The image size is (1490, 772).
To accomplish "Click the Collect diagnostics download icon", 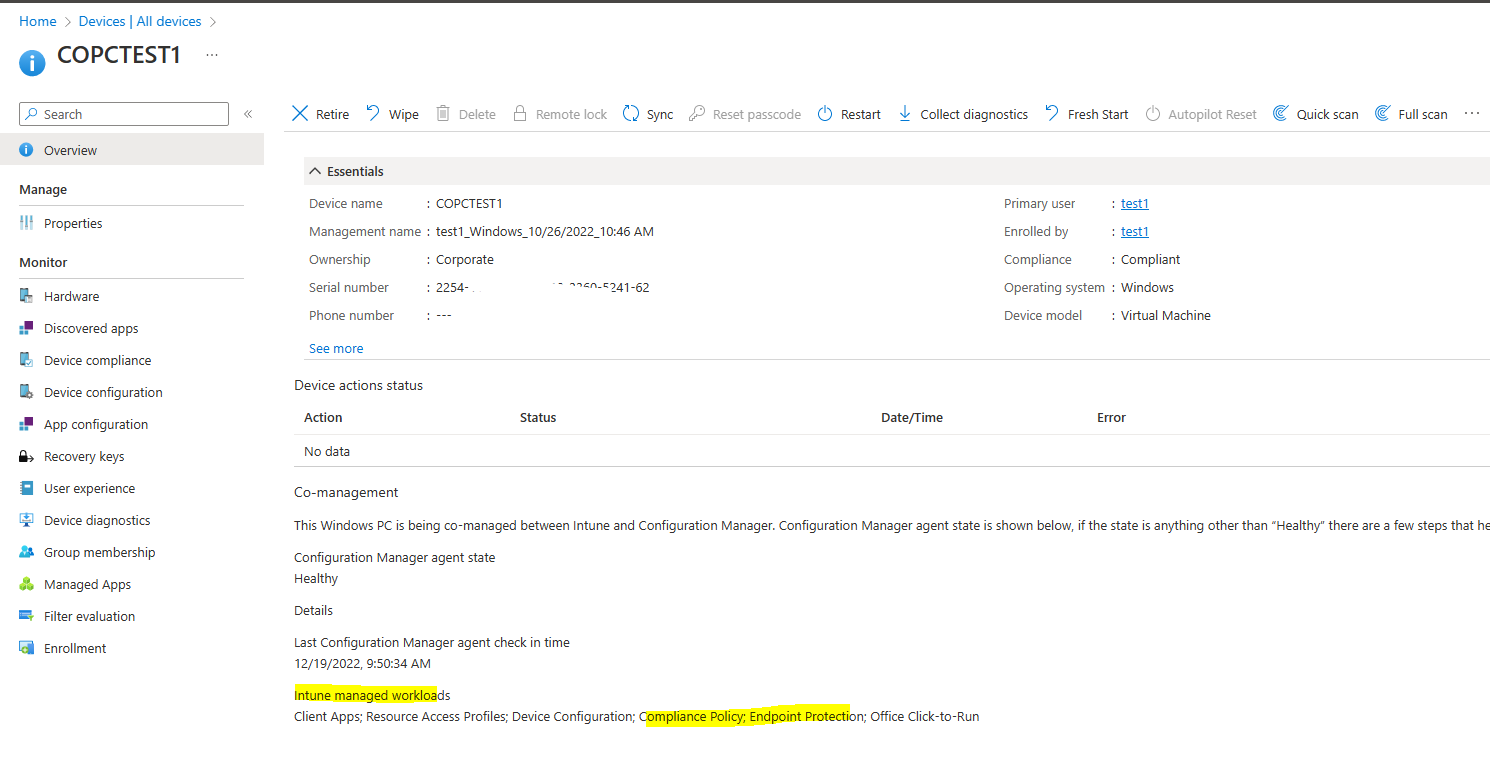I will tap(905, 114).
